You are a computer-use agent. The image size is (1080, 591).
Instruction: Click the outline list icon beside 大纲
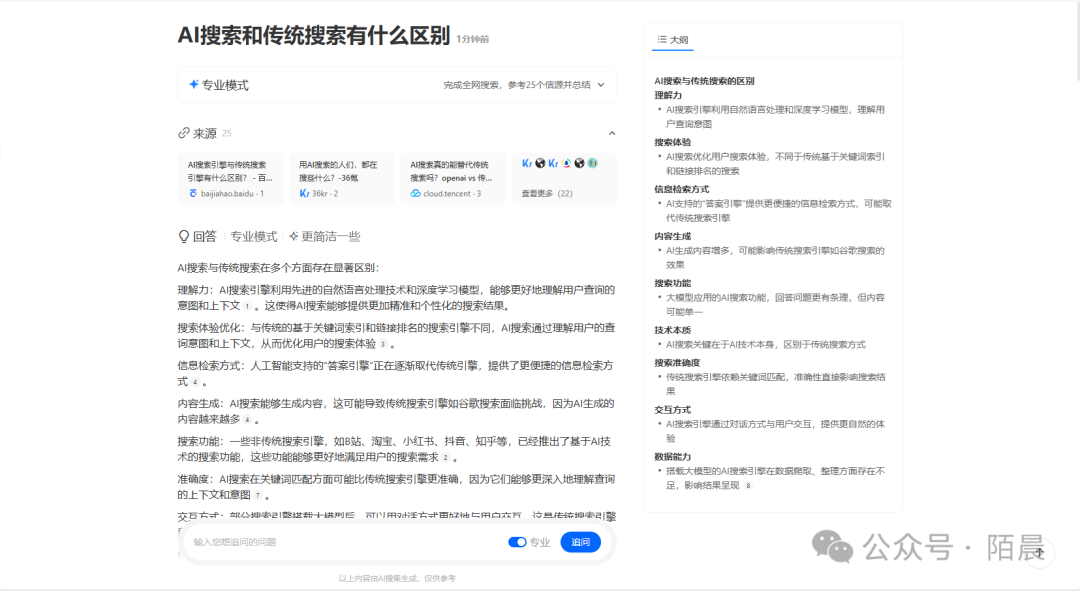click(662, 40)
